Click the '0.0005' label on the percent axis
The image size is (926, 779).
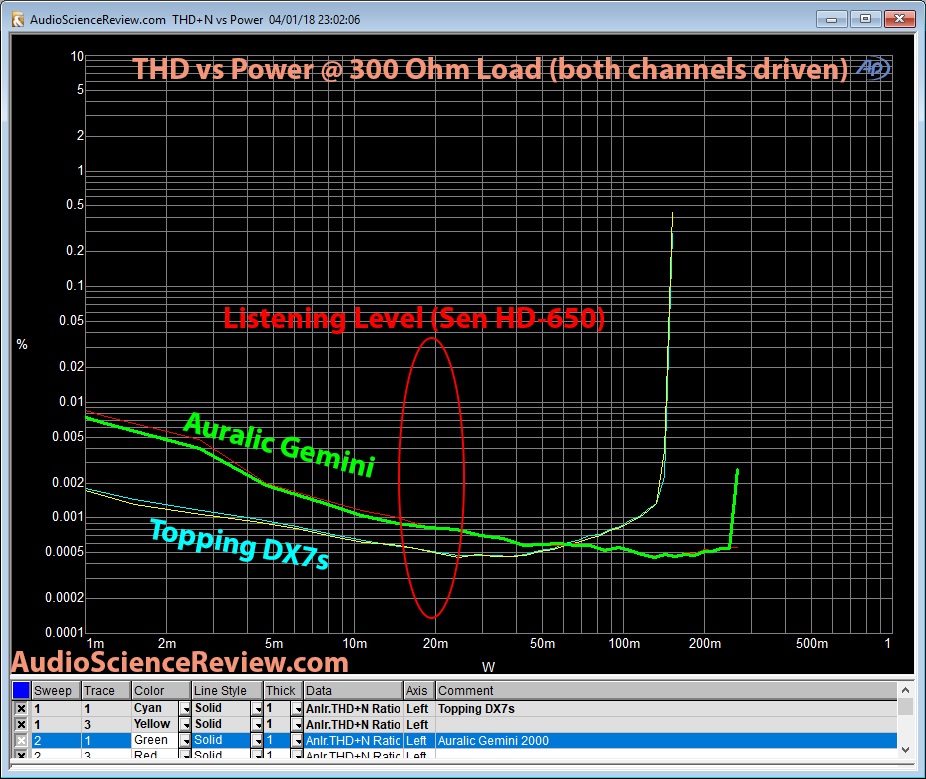65,552
